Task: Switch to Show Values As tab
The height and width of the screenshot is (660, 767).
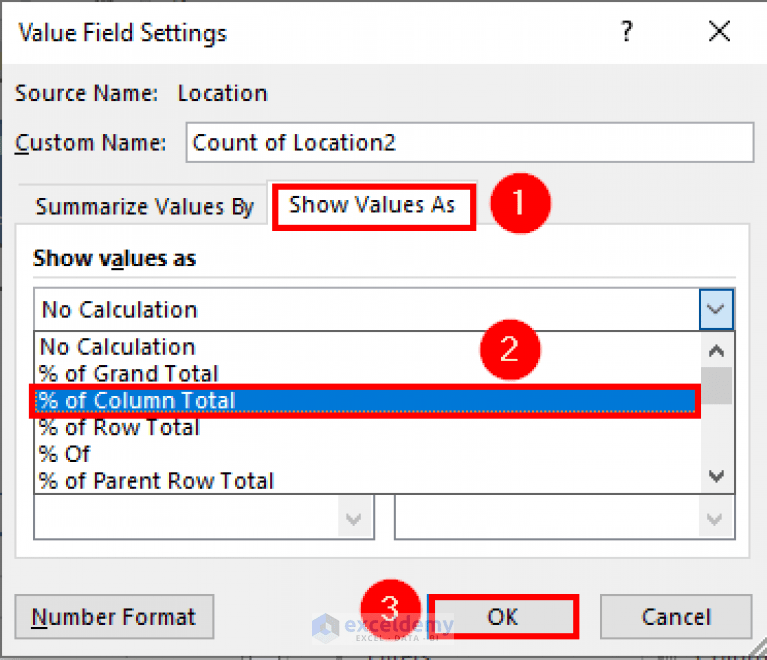Action: tap(372, 205)
